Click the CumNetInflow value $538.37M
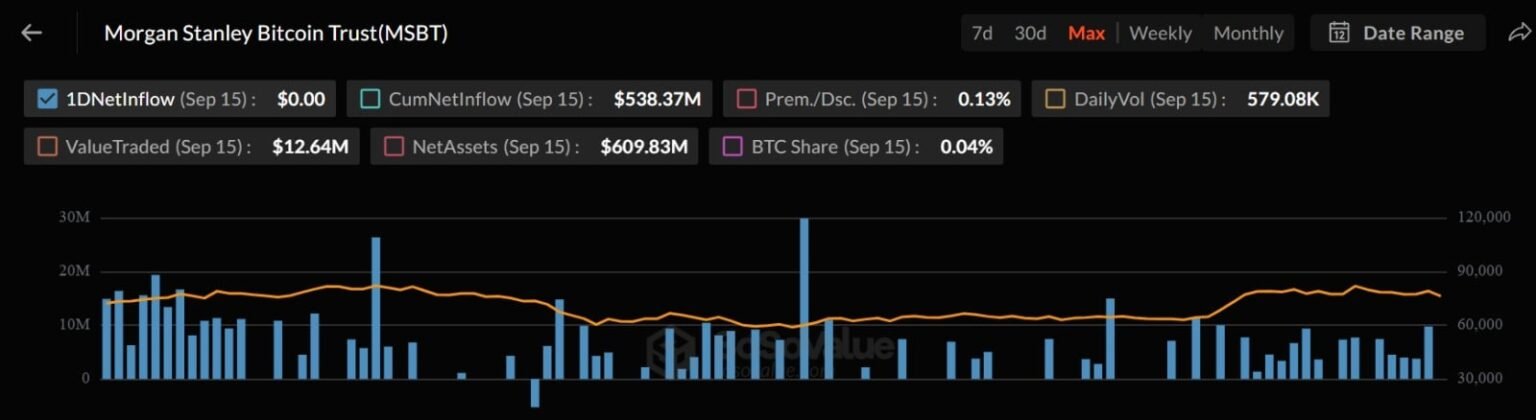 pos(657,99)
